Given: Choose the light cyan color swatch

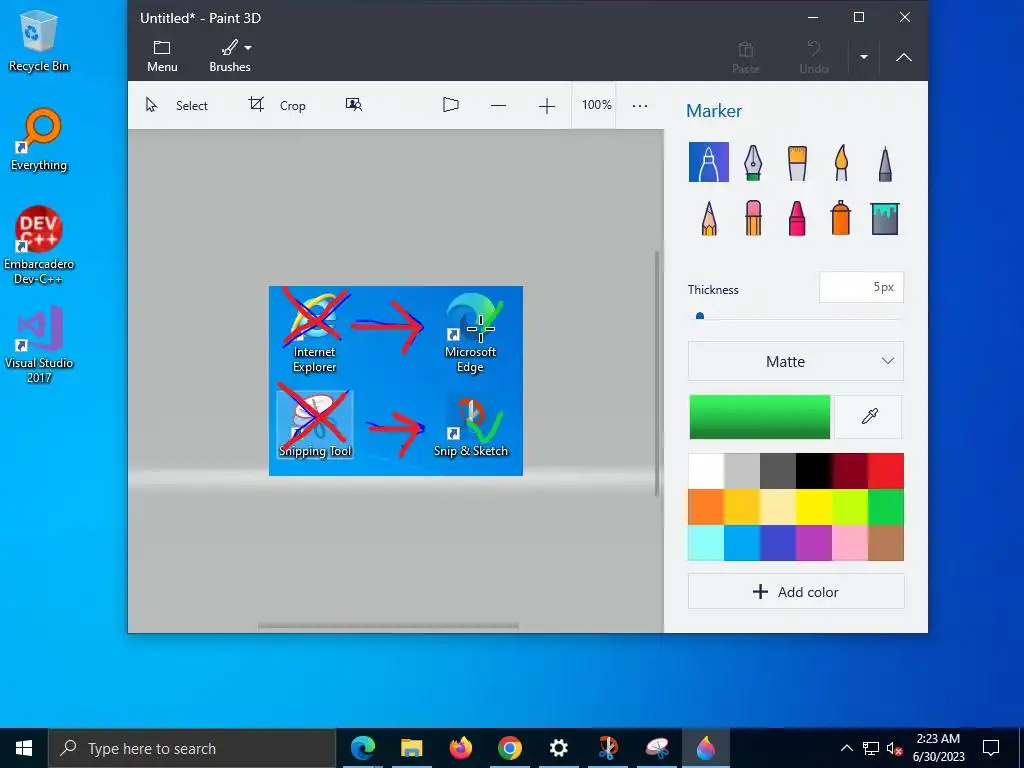Looking at the screenshot, I should (x=706, y=543).
